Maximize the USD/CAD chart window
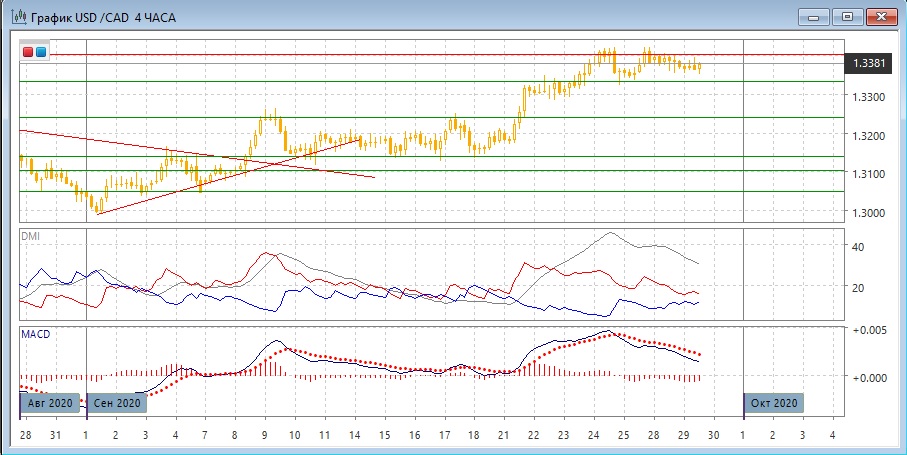Viewport: 907px width, 455px height. 847,16
